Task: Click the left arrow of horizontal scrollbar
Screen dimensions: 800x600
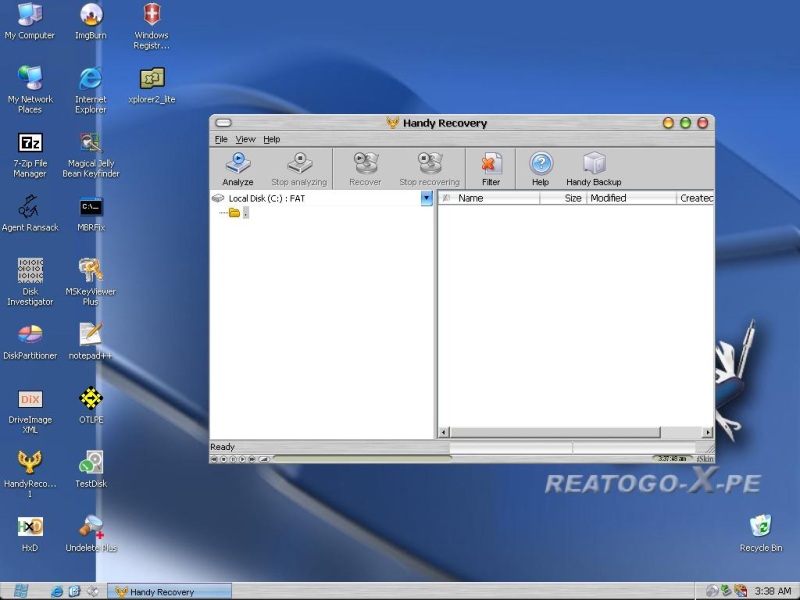Action: click(443, 433)
